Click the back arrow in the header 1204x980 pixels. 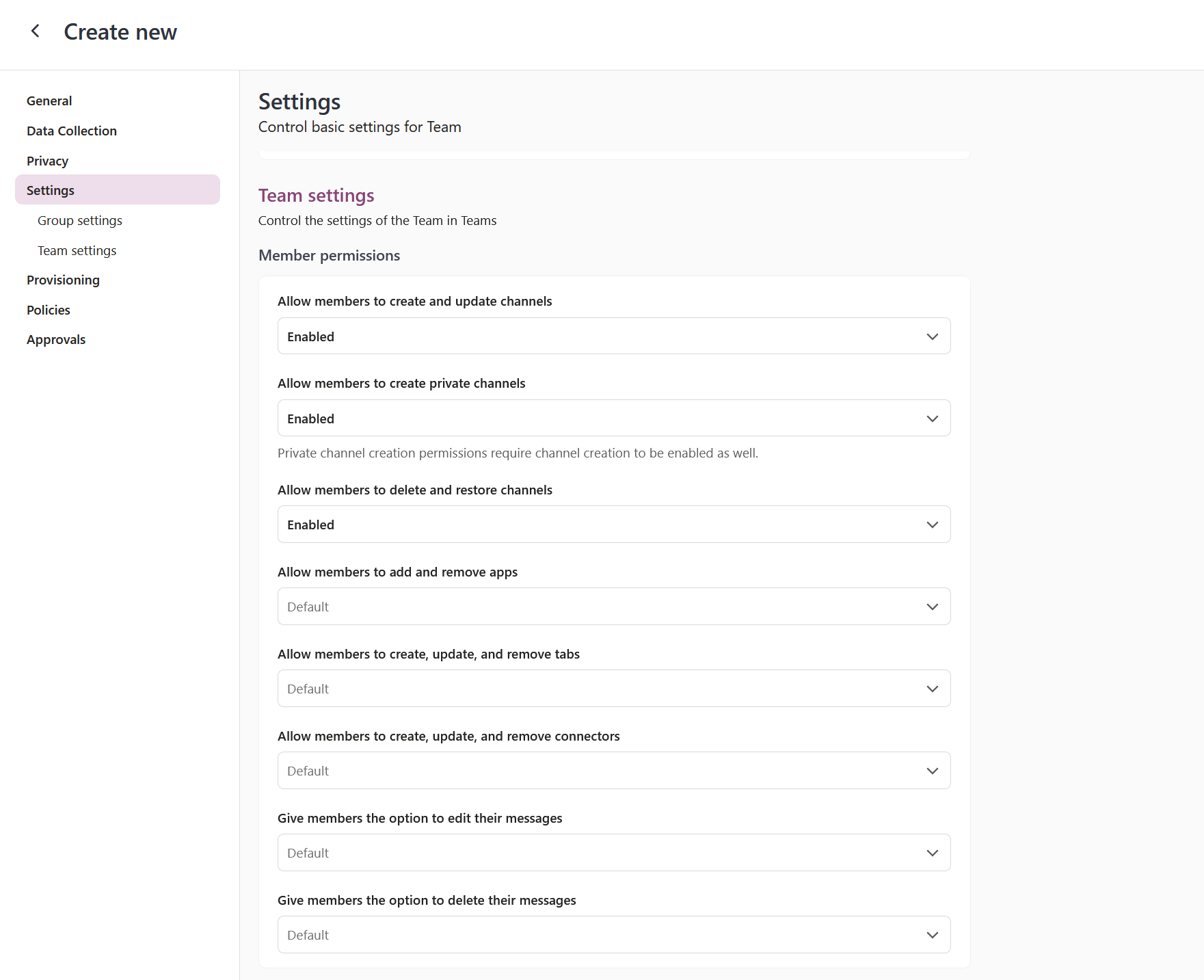pos(35,31)
